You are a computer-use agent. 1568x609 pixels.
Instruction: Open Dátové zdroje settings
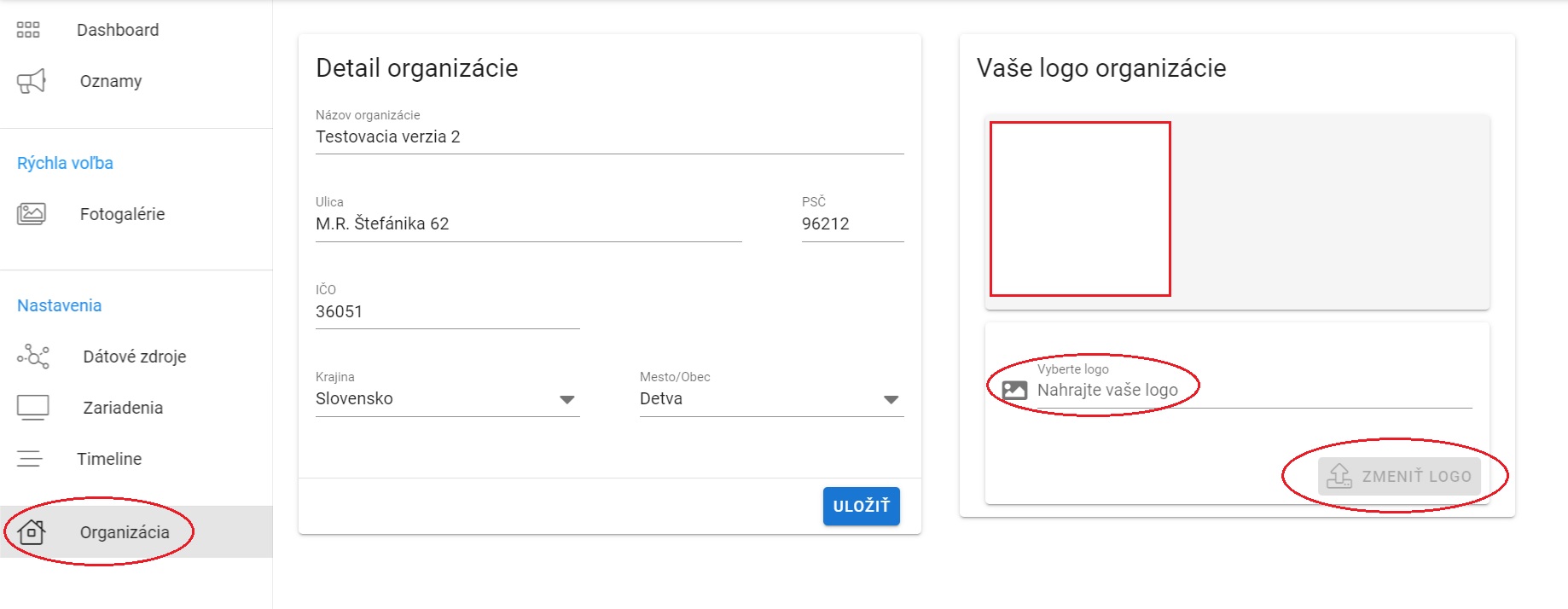[134, 357]
